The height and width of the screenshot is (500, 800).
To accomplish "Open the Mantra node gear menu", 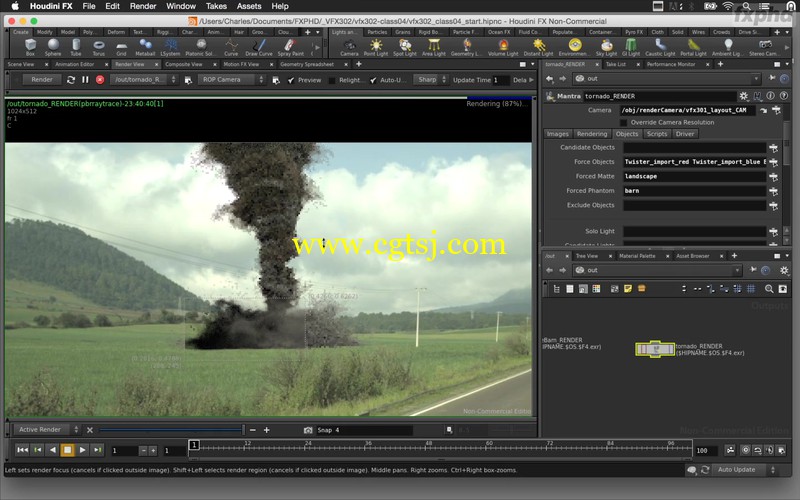I will pyautogui.click(x=744, y=96).
